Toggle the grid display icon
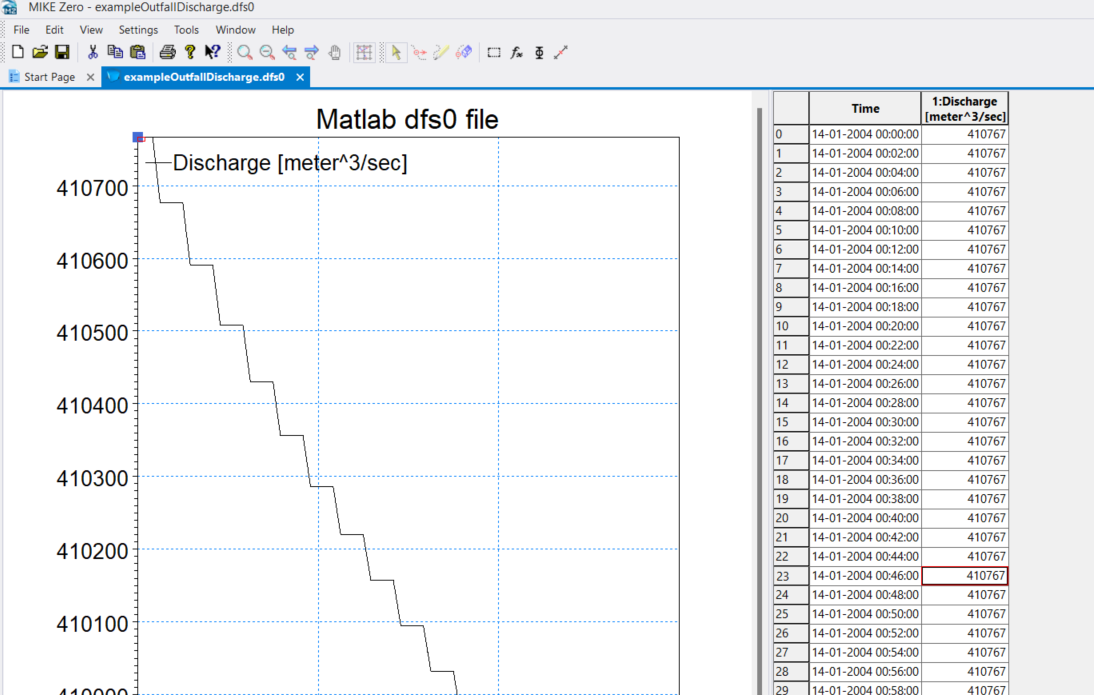This screenshot has height=695, width=1094. tap(364, 52)
